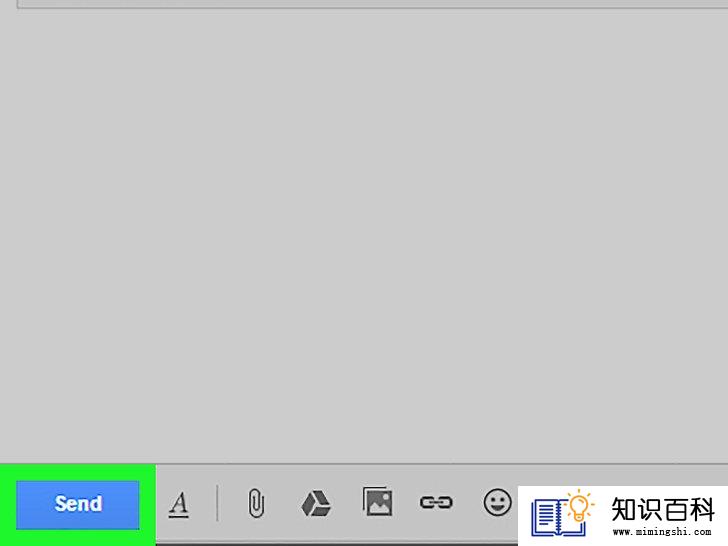Click the toolbar gap between link and emoji icons
Viewport: 728px width, 546px height.
click(468, 503)
